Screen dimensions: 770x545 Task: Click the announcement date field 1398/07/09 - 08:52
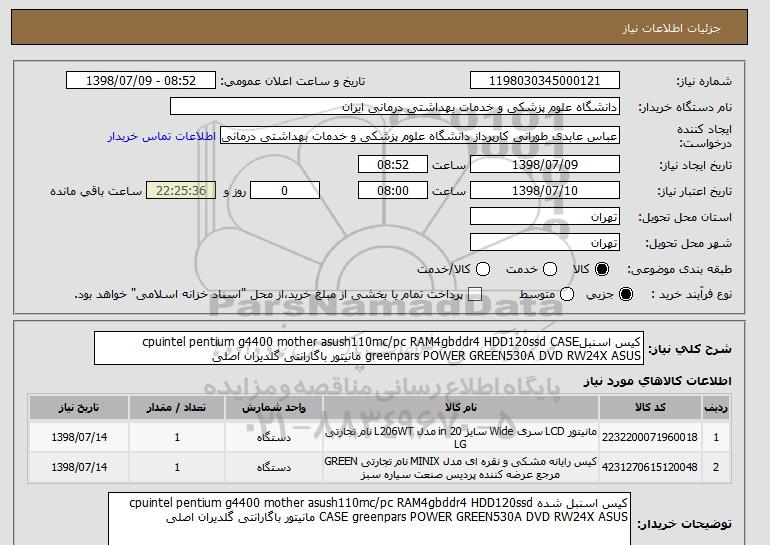(x=141, y=81)
